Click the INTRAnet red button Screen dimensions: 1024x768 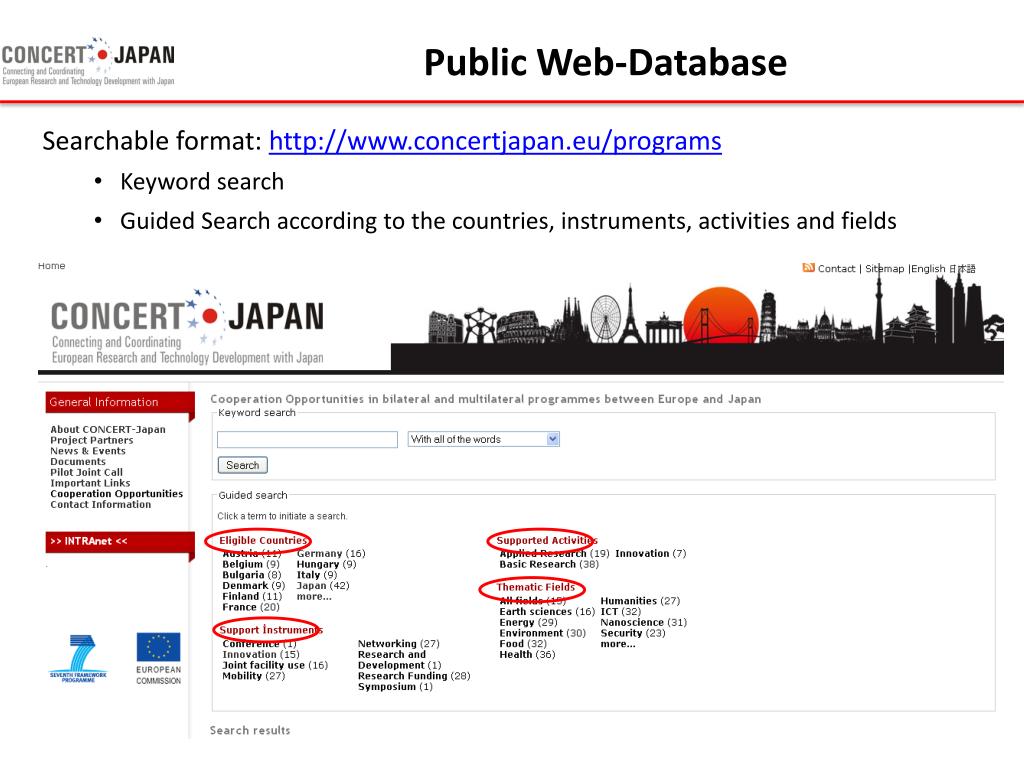point(120,541)
